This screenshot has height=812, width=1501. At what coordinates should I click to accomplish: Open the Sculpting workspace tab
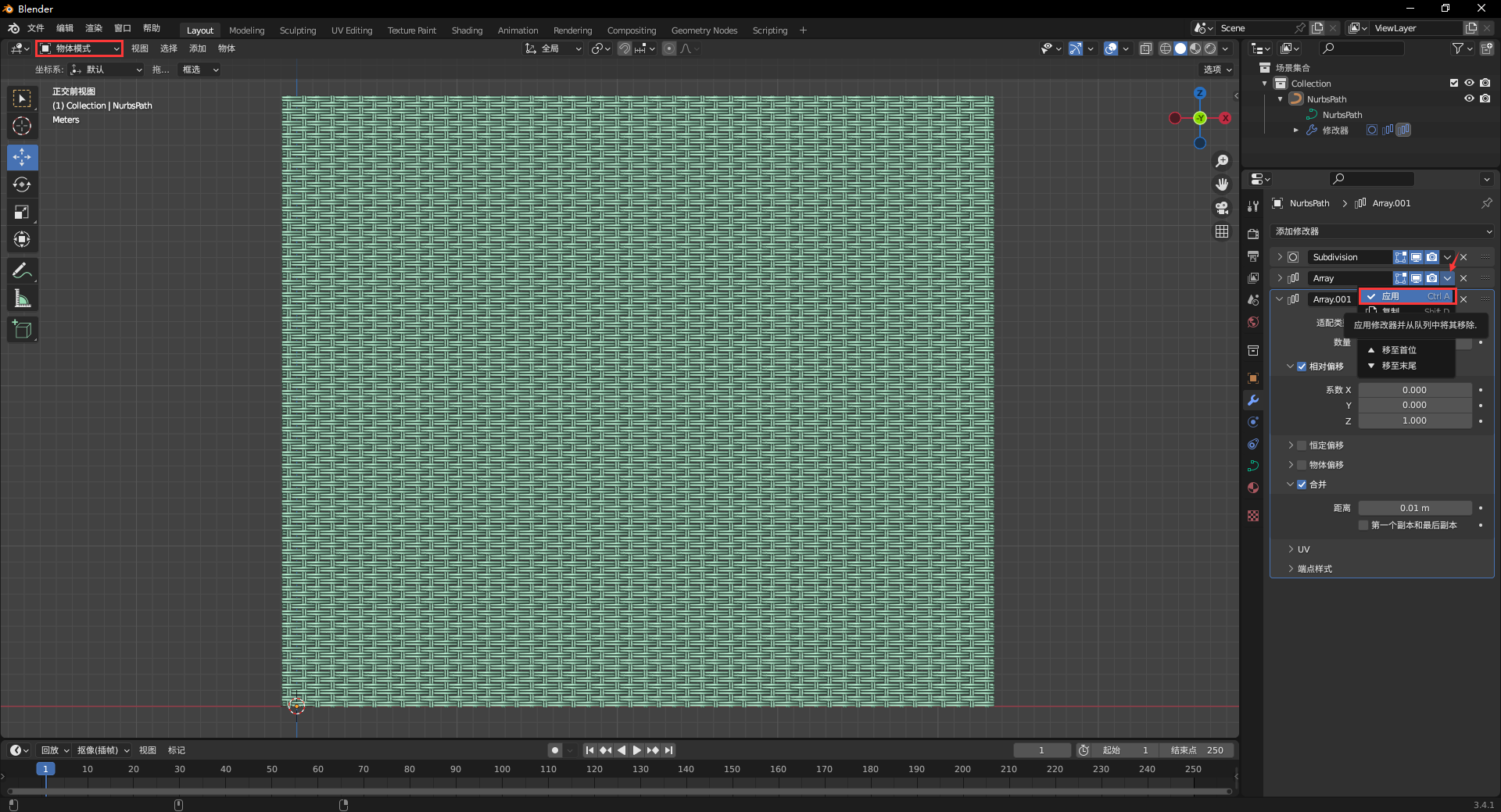pyautogui.click(x=298, y=30)
